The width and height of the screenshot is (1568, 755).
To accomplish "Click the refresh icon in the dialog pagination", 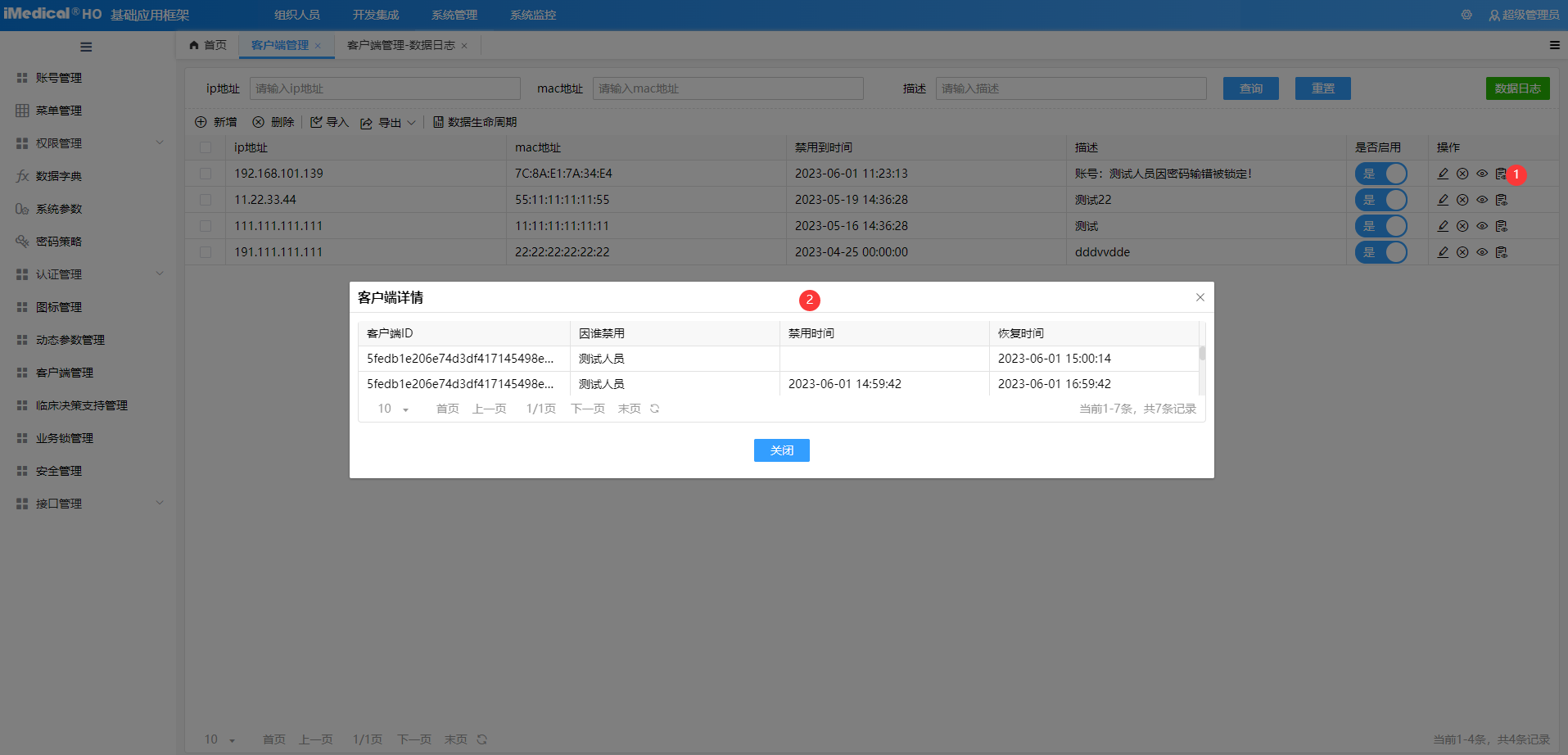I will pyautogui.click(x=655, y=409).
